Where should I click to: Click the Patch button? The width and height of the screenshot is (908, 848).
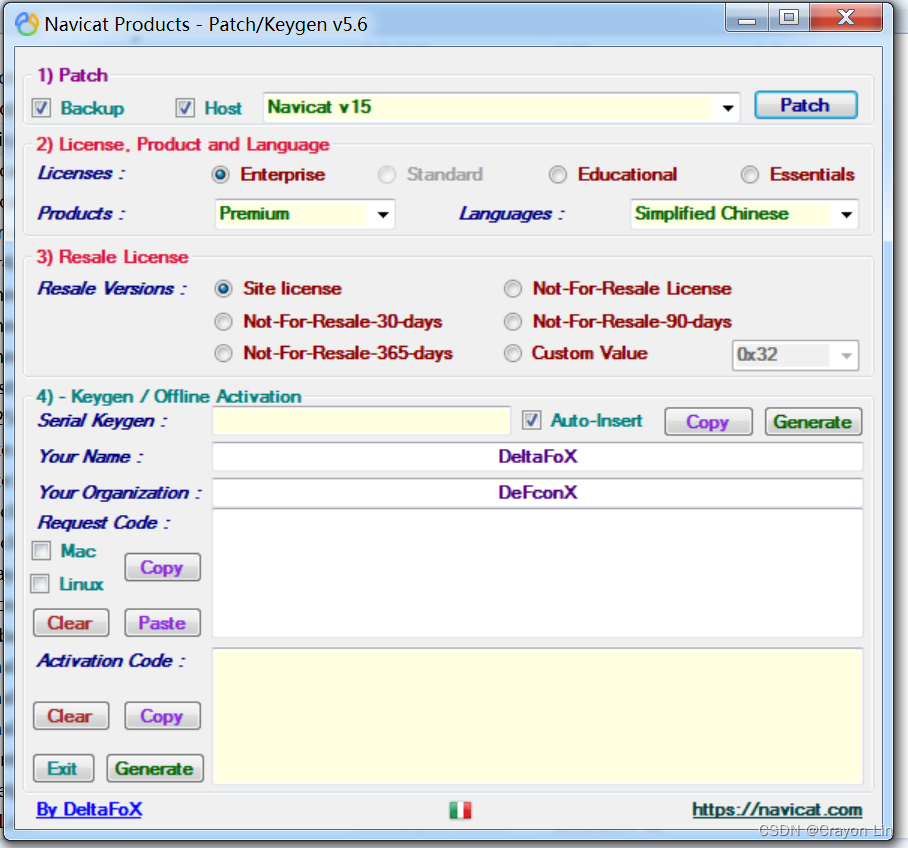click(x=806, y=105)
